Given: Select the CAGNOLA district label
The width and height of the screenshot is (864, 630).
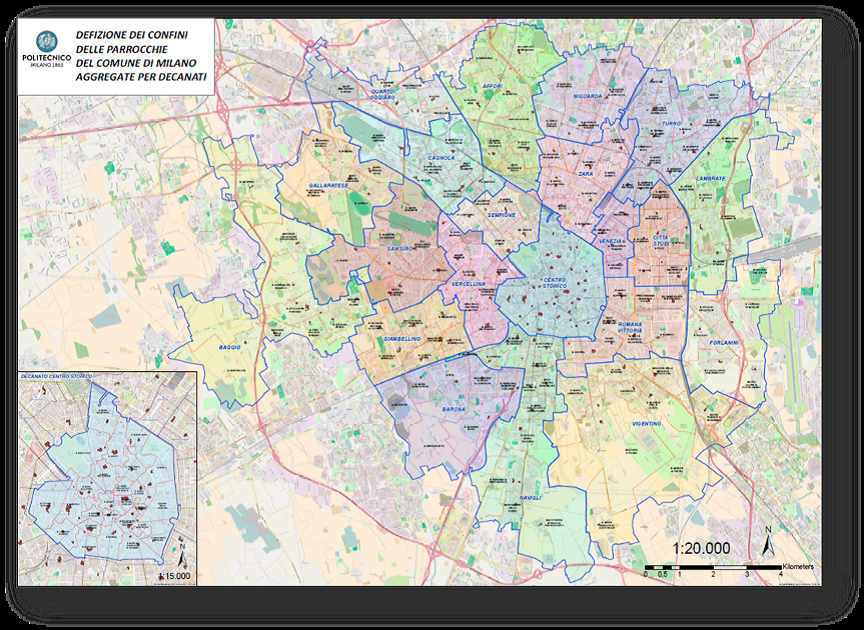Looking at the screenshot, I should coord(441,158).
